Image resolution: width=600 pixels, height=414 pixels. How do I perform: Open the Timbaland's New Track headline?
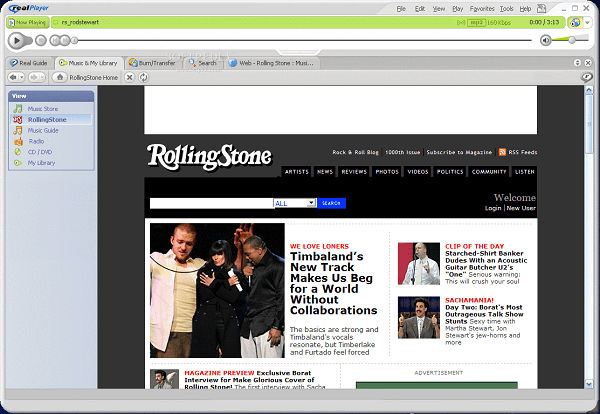(x=333, y=283)
